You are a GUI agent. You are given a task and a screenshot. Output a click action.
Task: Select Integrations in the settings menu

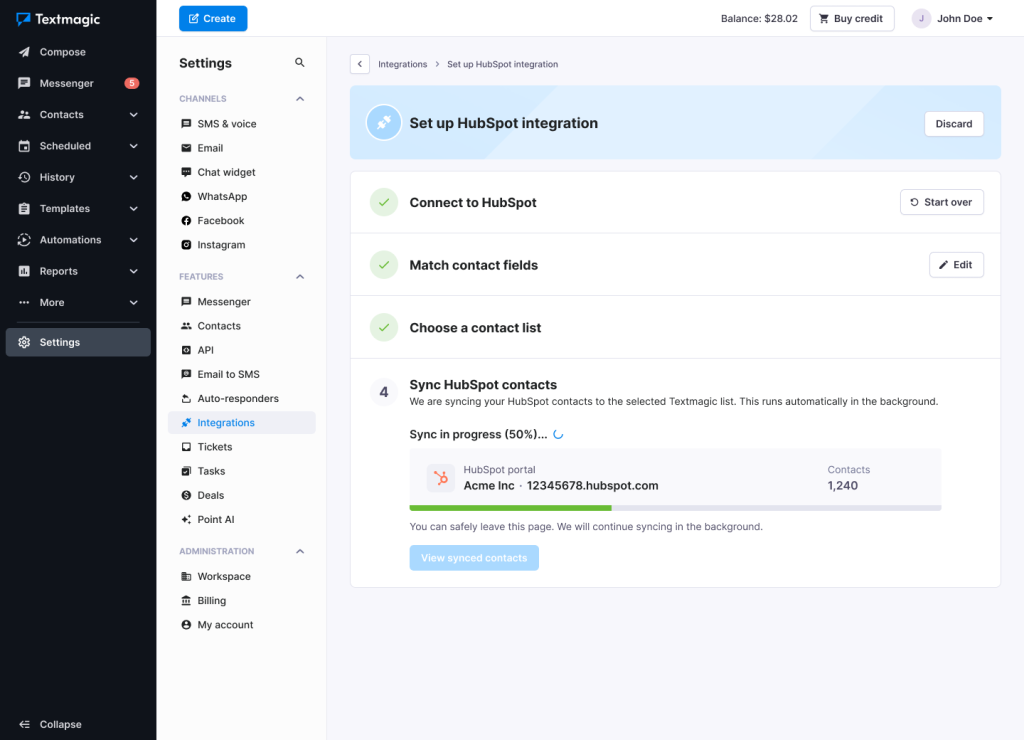point(242,422)
